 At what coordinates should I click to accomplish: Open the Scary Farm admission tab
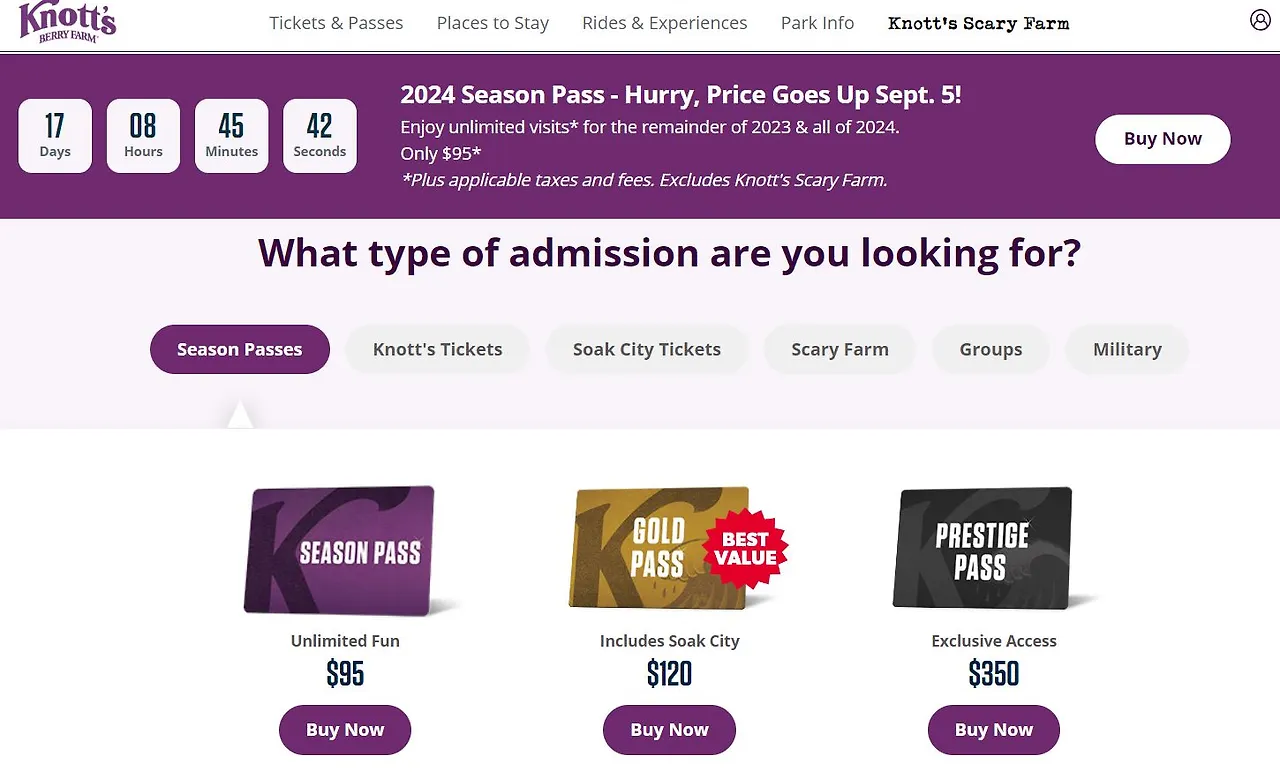(839, 349)
